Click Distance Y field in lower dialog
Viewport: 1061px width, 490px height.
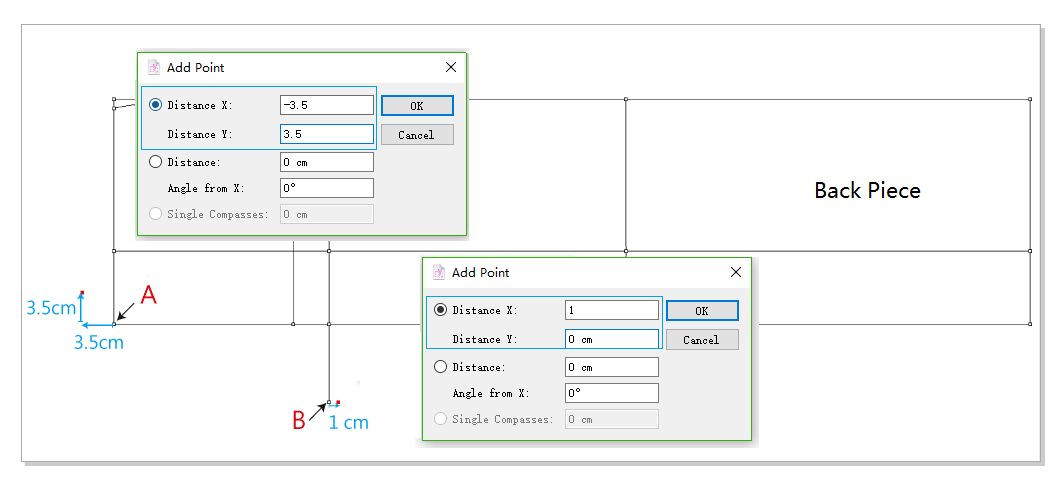click(612, 339)
